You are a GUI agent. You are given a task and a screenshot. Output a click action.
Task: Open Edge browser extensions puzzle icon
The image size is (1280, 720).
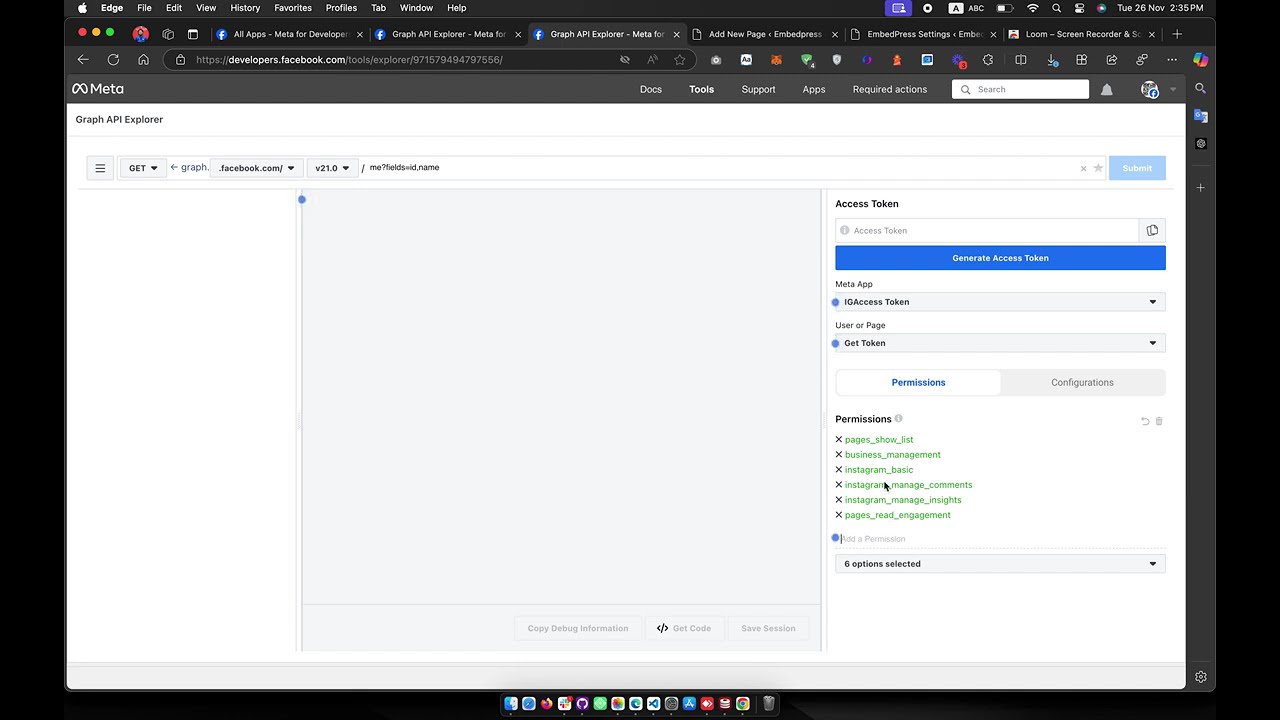[x=988, y=60]
